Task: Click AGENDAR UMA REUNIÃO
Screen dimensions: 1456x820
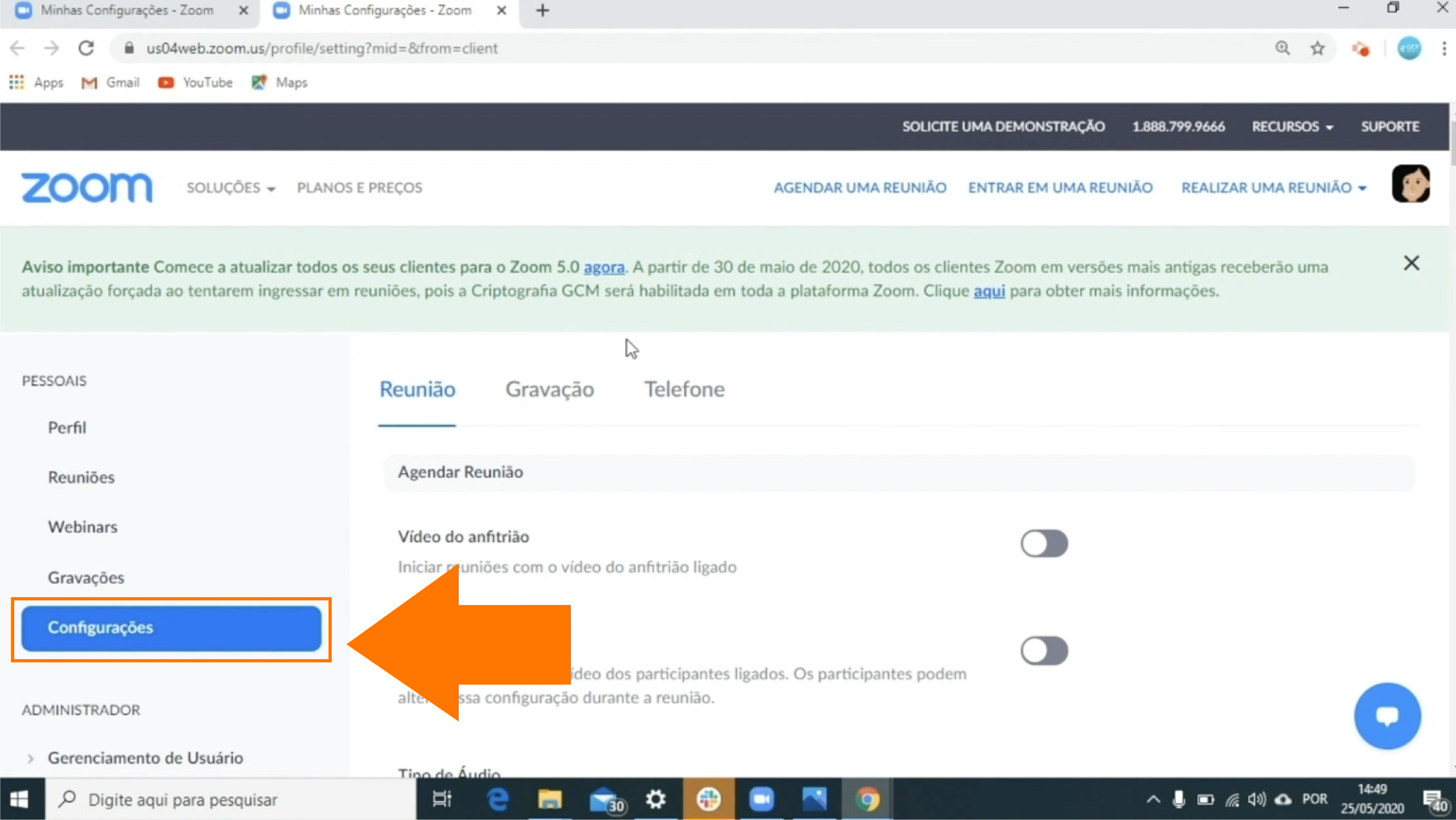Action: 860,188
